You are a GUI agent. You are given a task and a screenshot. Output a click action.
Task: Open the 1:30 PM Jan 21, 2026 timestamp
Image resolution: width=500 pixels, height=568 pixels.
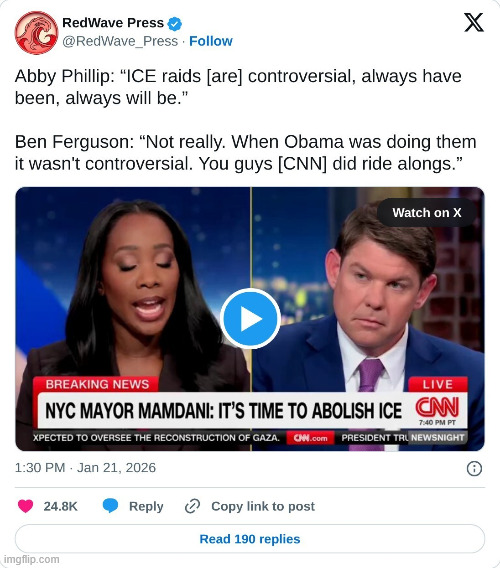point(85,468)
